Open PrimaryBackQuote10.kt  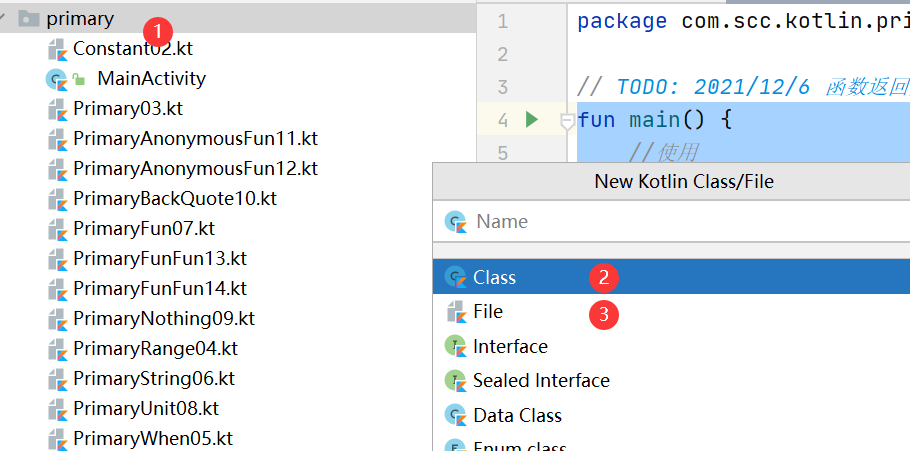click(x=175, y=199)
